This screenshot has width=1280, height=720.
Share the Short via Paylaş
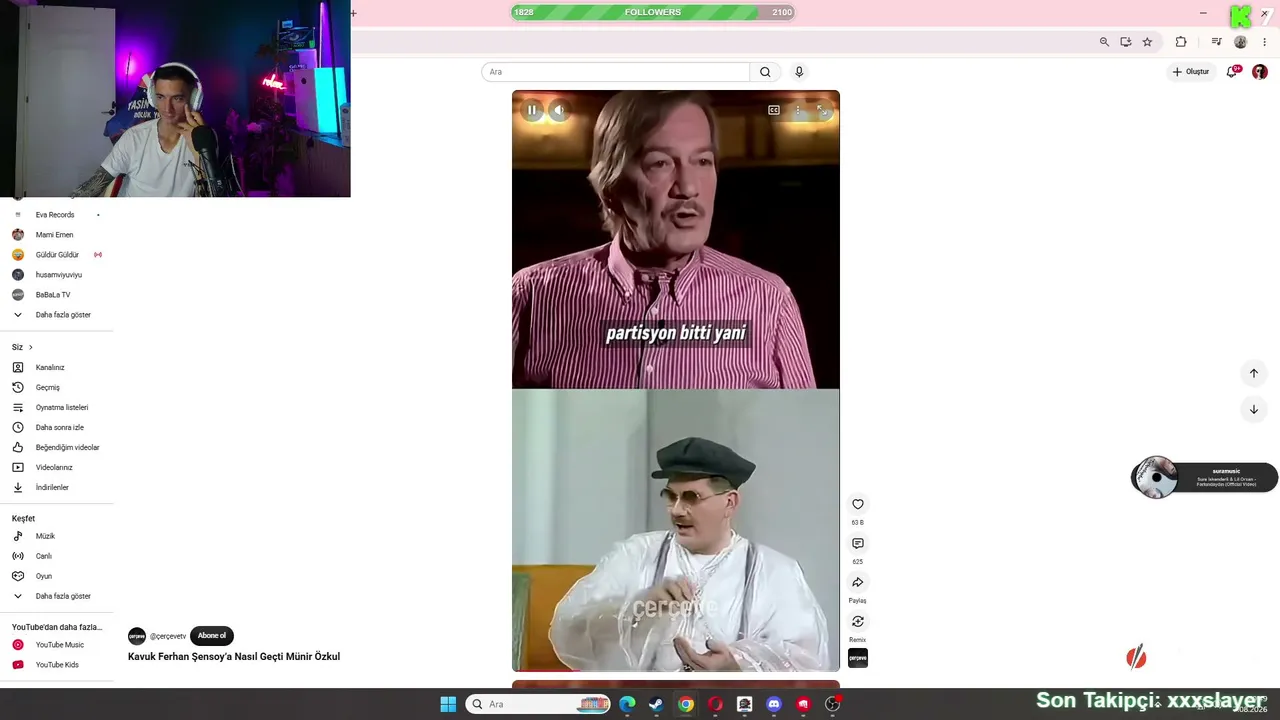coord(858,582)
